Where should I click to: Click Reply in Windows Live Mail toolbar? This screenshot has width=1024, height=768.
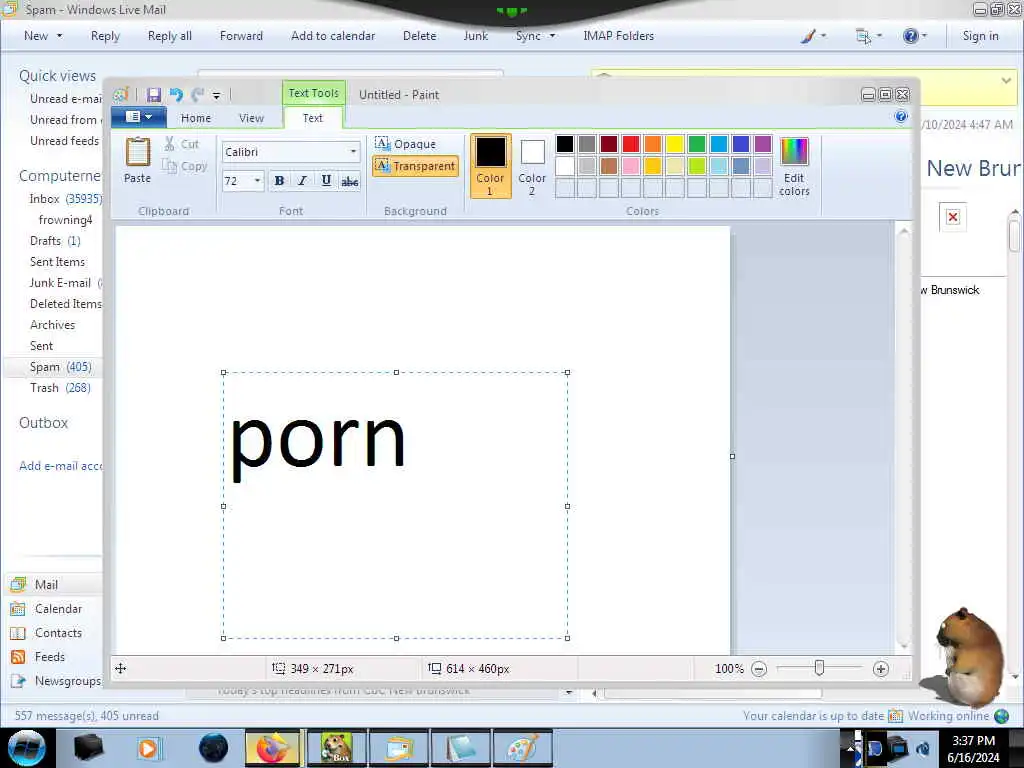[105, 36]
